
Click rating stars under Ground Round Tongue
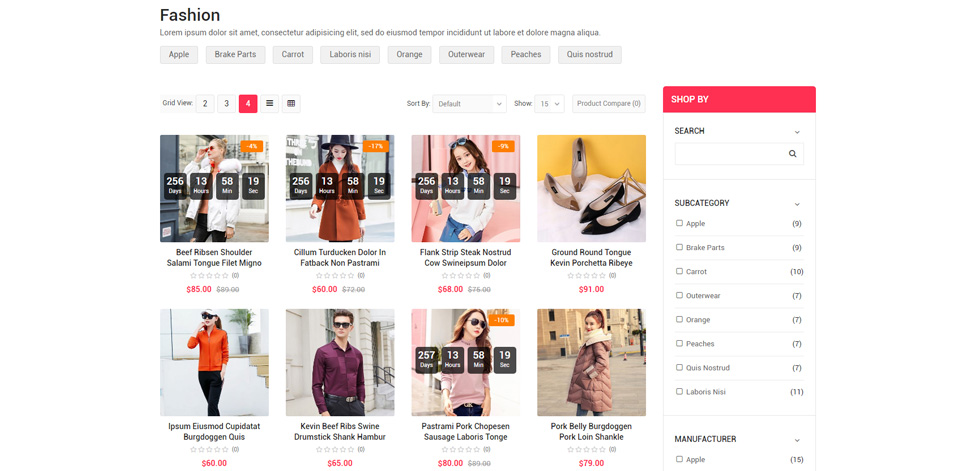click(x=586, y=275)
